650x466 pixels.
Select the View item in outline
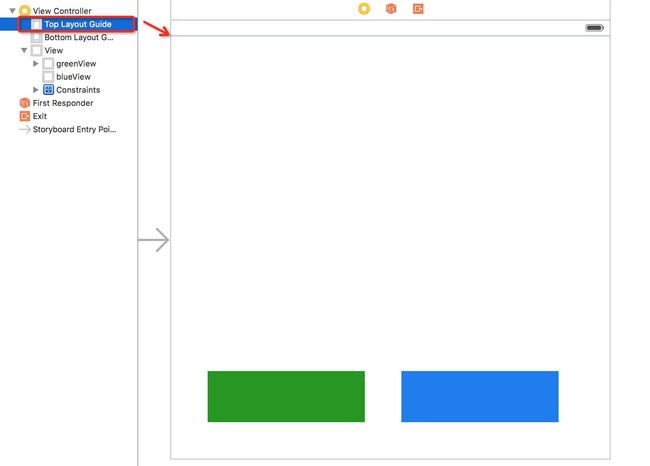(x=54, y=51)
